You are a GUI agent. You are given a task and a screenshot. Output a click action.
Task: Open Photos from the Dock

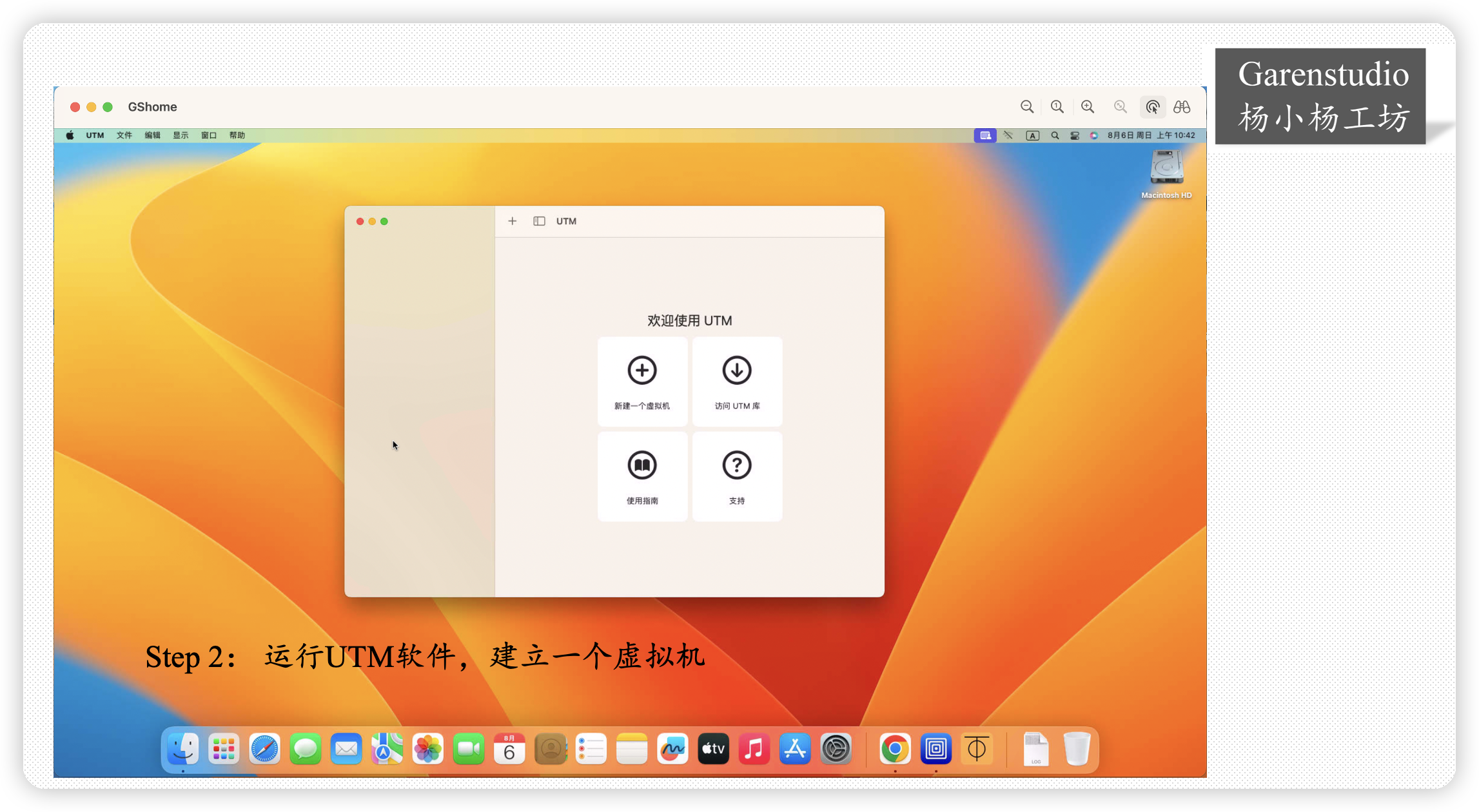coord(428,749)
